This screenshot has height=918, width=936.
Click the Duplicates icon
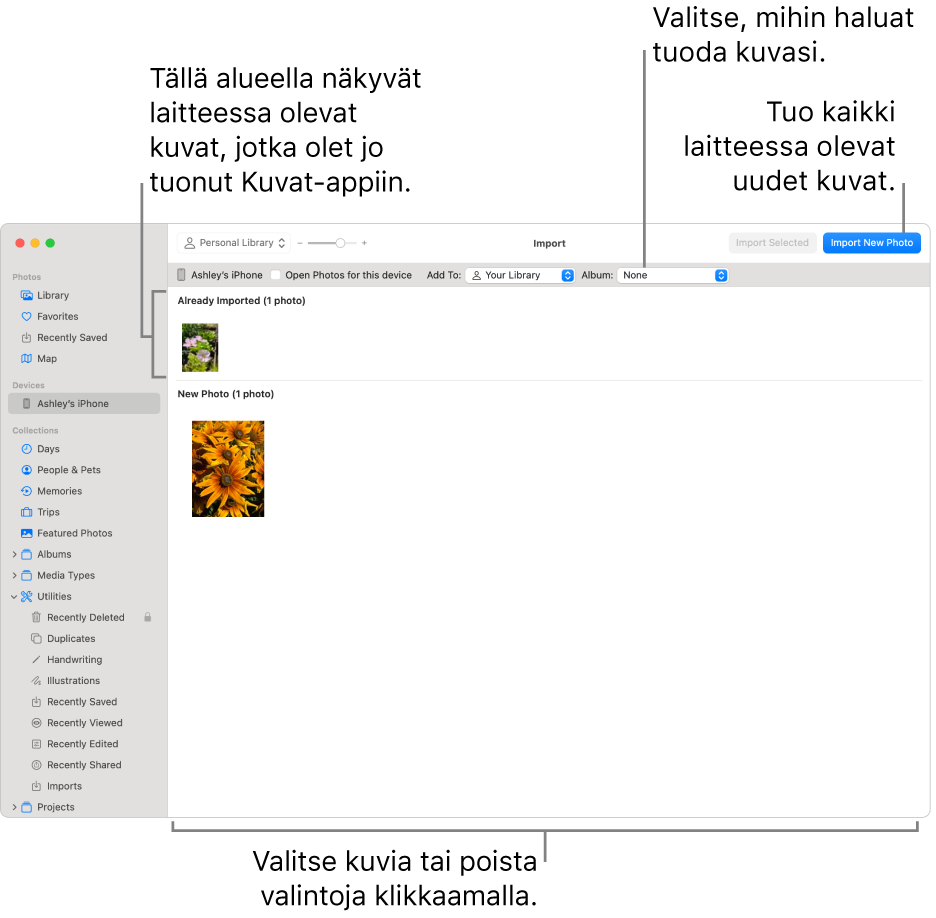(x=36, y=640)
